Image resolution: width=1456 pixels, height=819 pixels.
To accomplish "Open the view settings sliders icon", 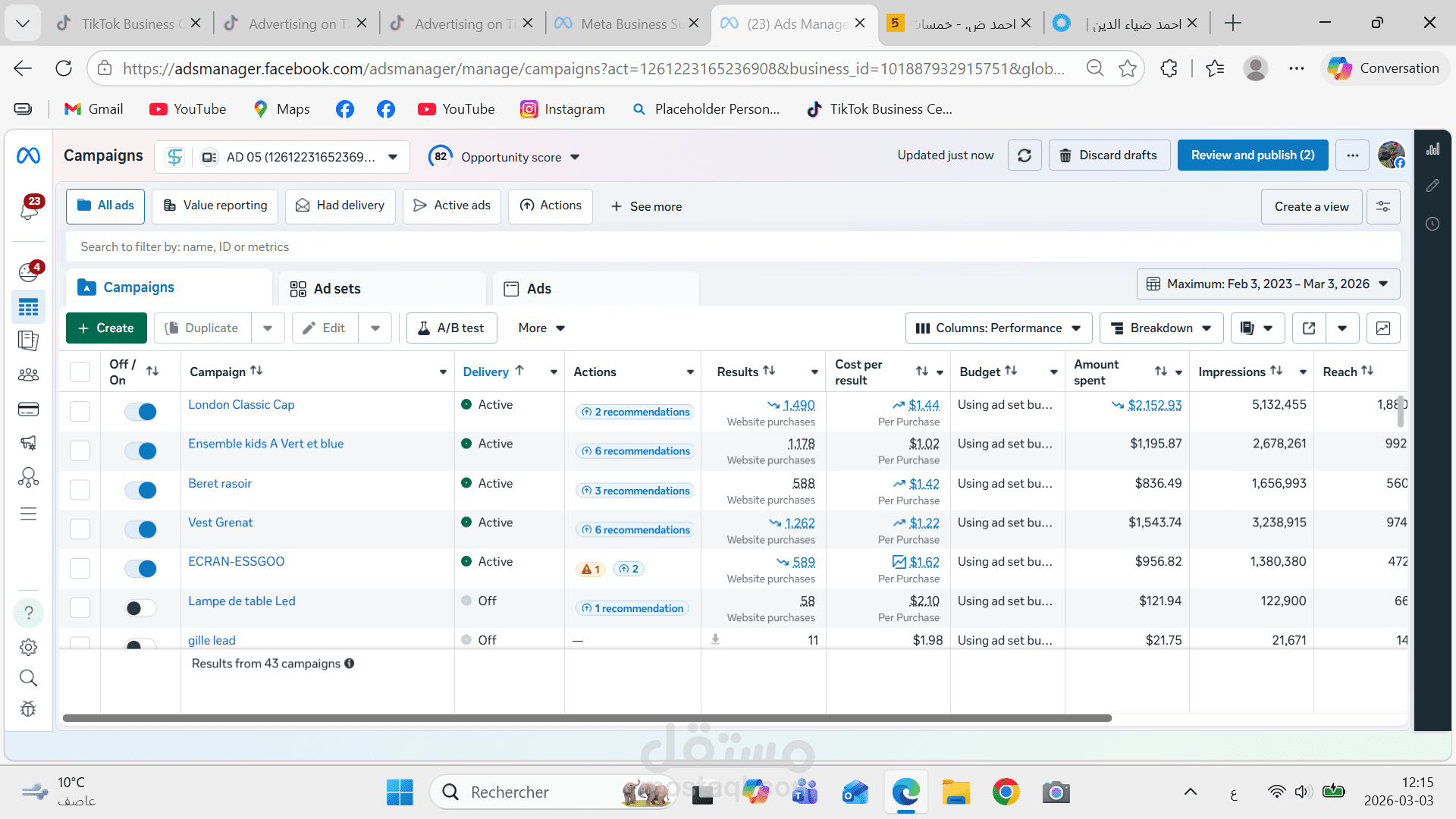I will click(1382, 206).
